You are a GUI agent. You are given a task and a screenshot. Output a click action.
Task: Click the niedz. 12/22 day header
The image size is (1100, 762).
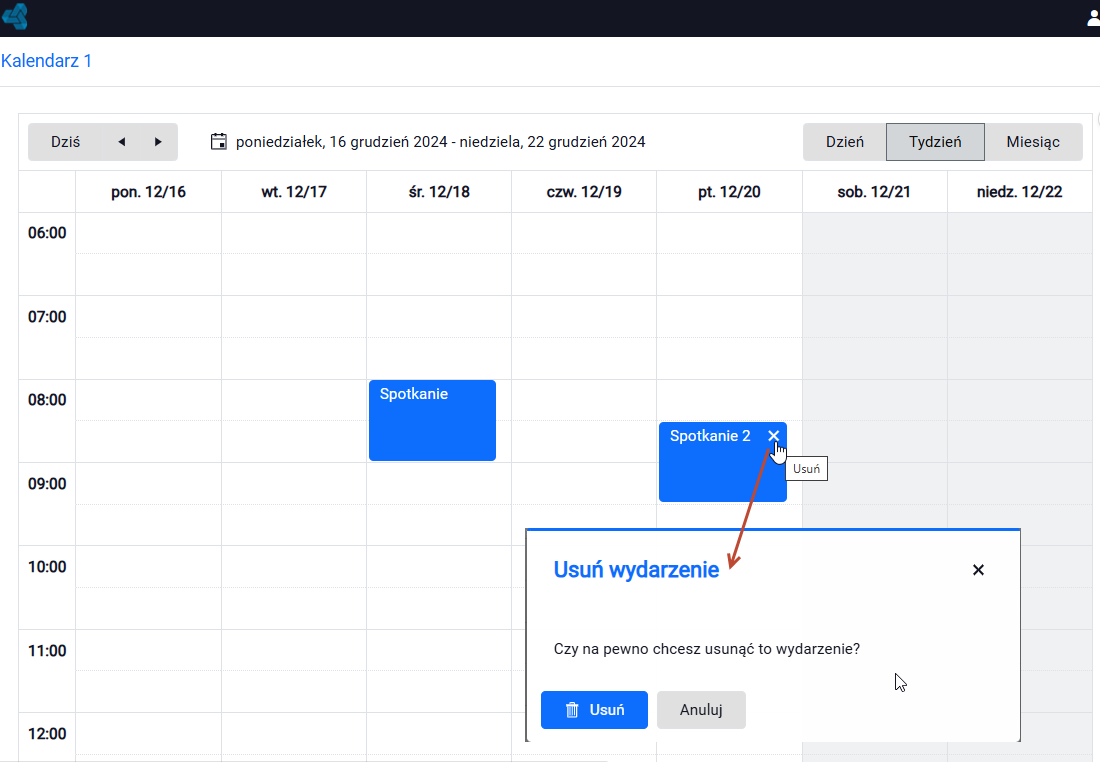[1019, 192]
